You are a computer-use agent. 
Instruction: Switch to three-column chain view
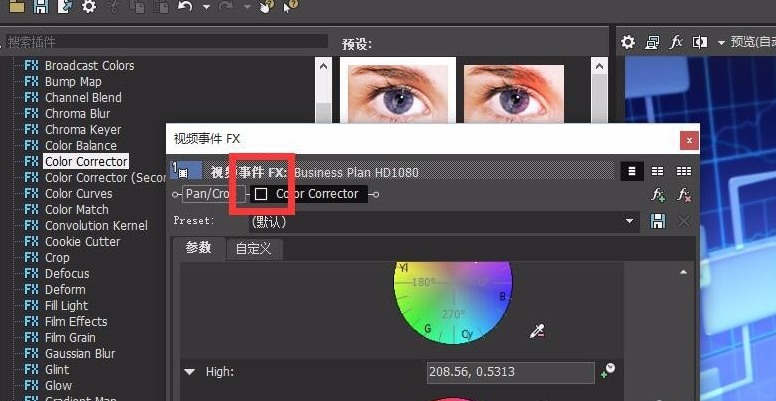coord(684,171)
